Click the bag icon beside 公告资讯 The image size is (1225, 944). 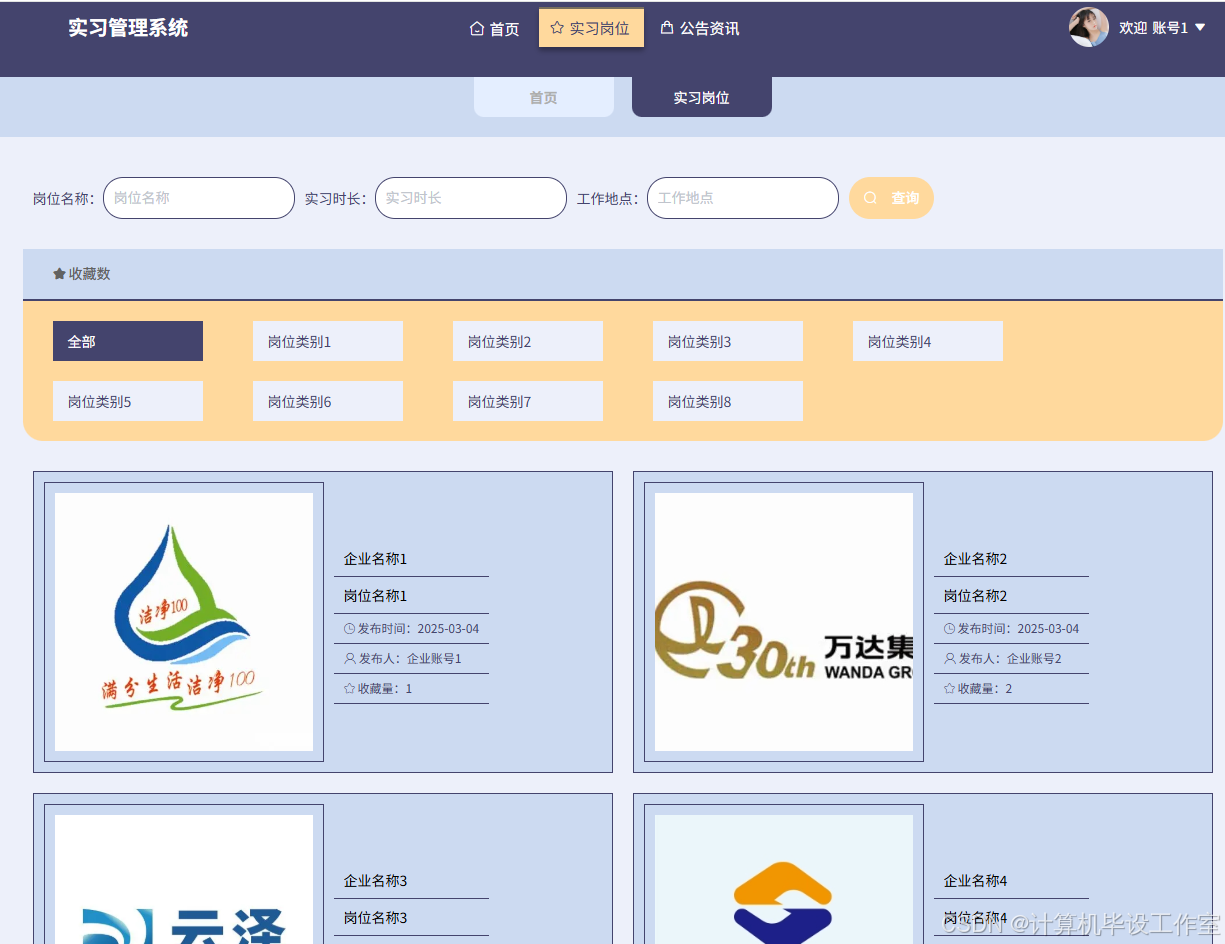click(x=667, y=28)
